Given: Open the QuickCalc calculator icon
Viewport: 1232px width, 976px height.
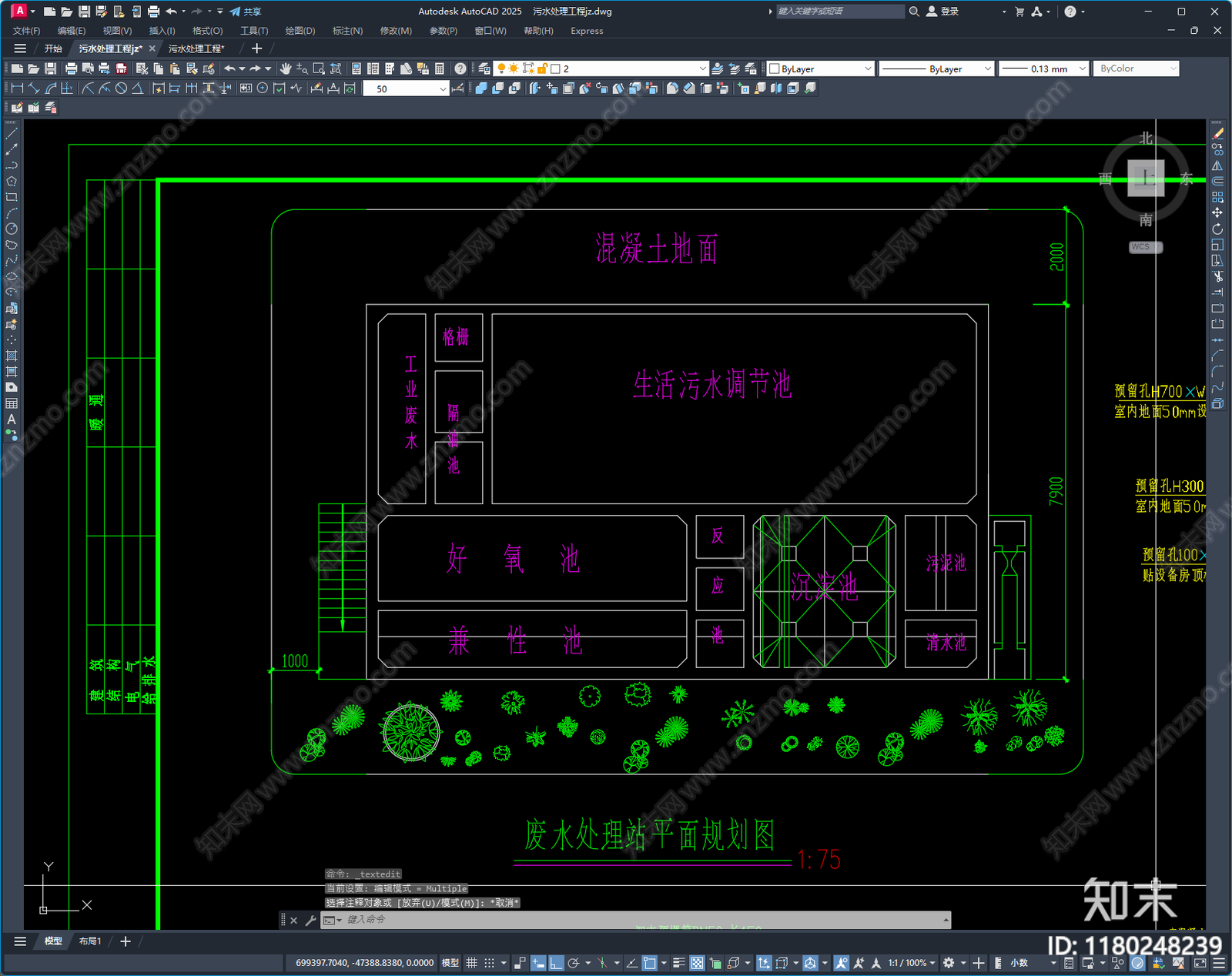Looking at the screenshot, I should (x=440, y=69).
